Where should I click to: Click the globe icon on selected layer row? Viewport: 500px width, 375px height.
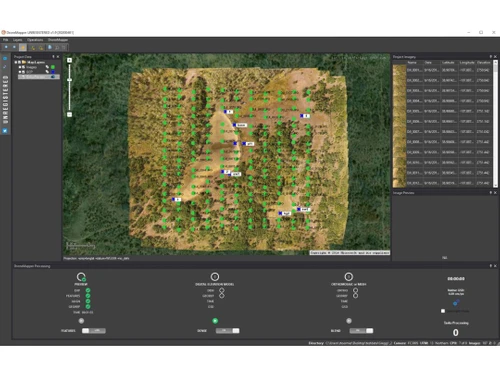point(53,77)
